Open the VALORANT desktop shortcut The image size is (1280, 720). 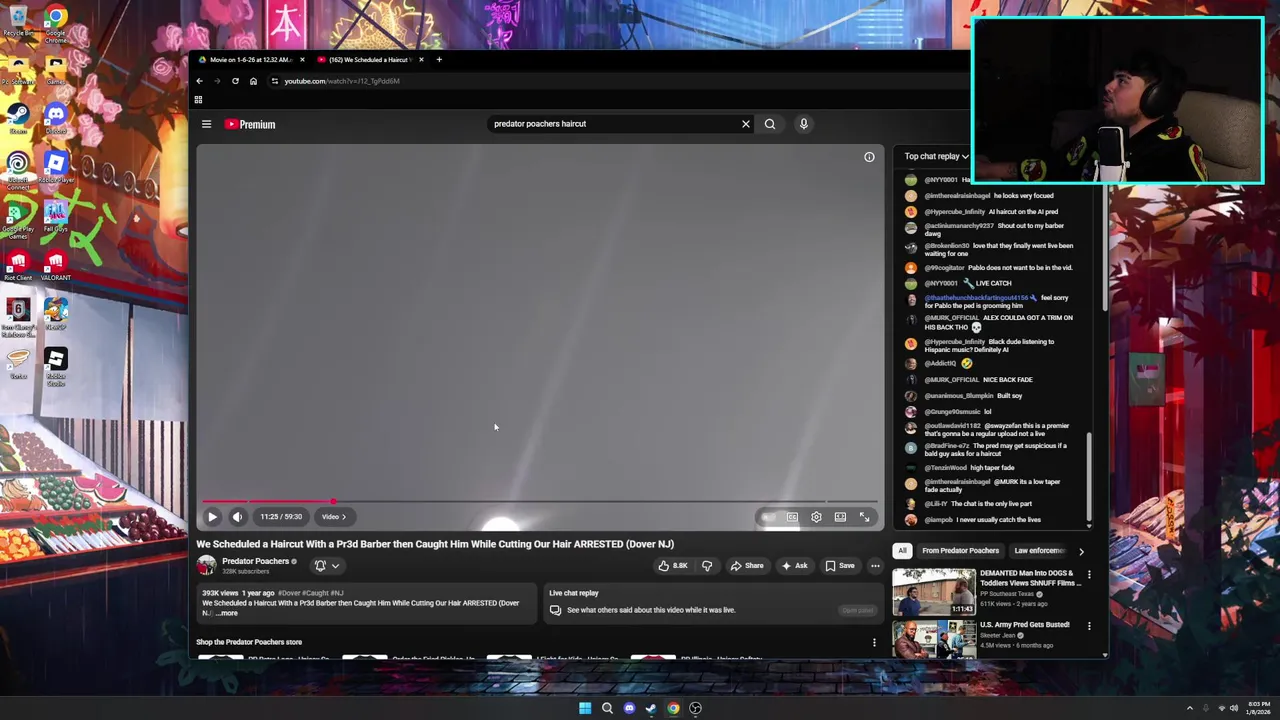point(56,265)
